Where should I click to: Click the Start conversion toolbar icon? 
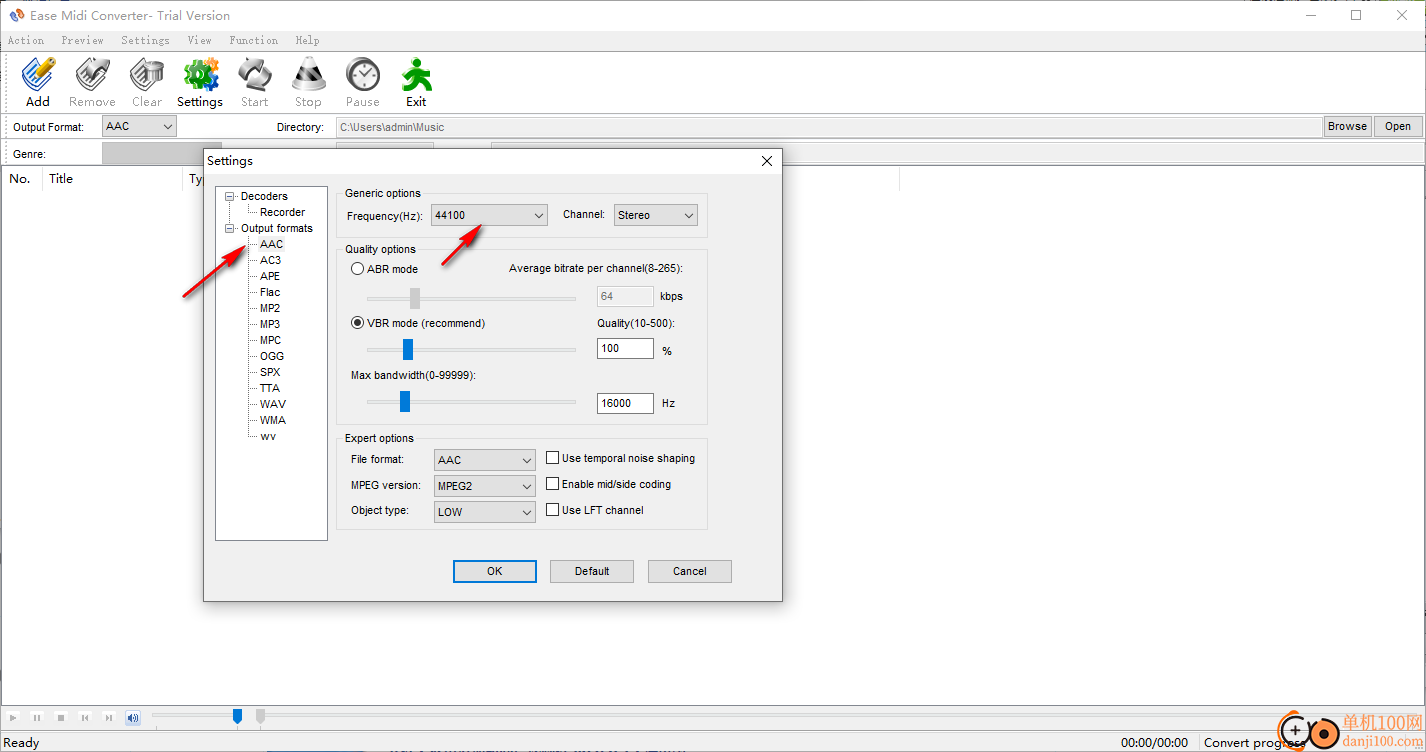click(x=254, y=82)
